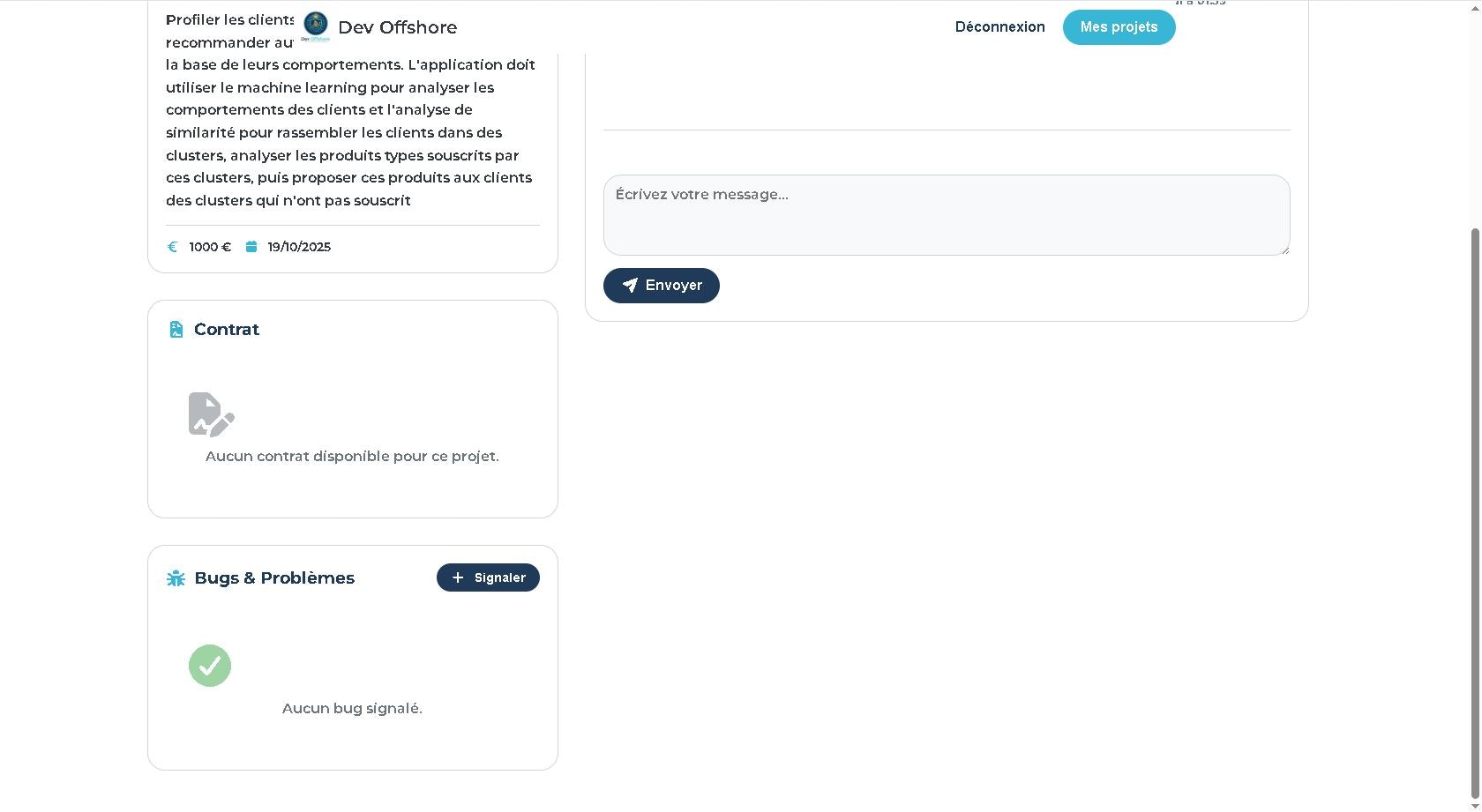Click the Dev Offshore logo icon
The width and height of the screenshot is (1482, 812).
coord(314,26)
